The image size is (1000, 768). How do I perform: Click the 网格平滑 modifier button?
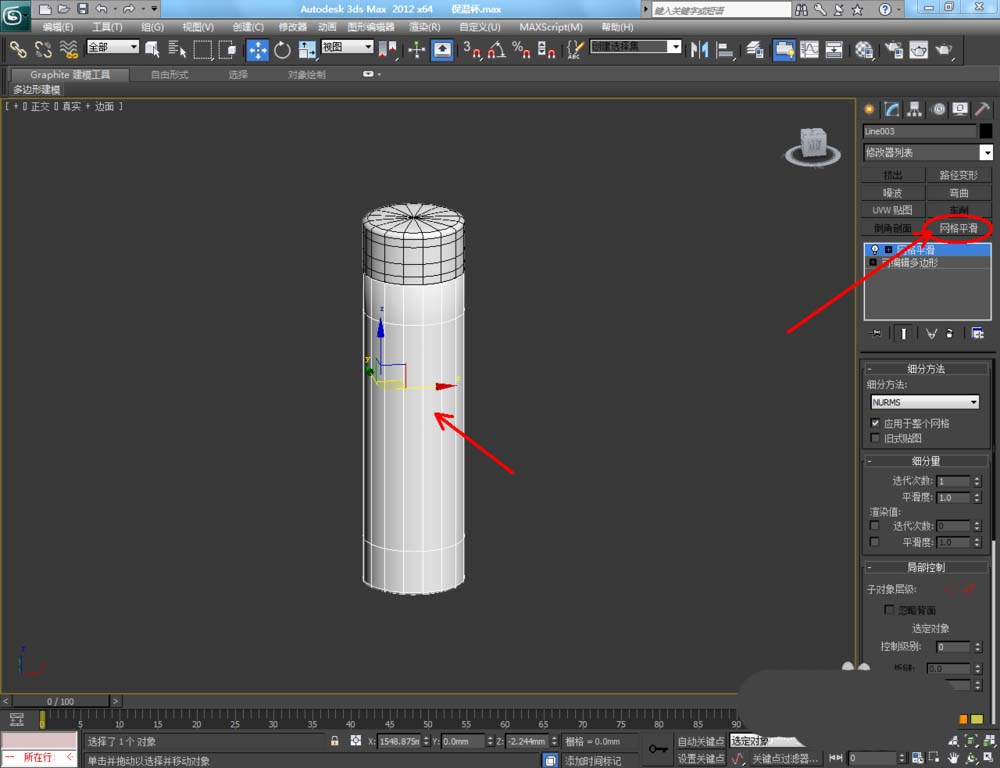click(x=958, y=229)
